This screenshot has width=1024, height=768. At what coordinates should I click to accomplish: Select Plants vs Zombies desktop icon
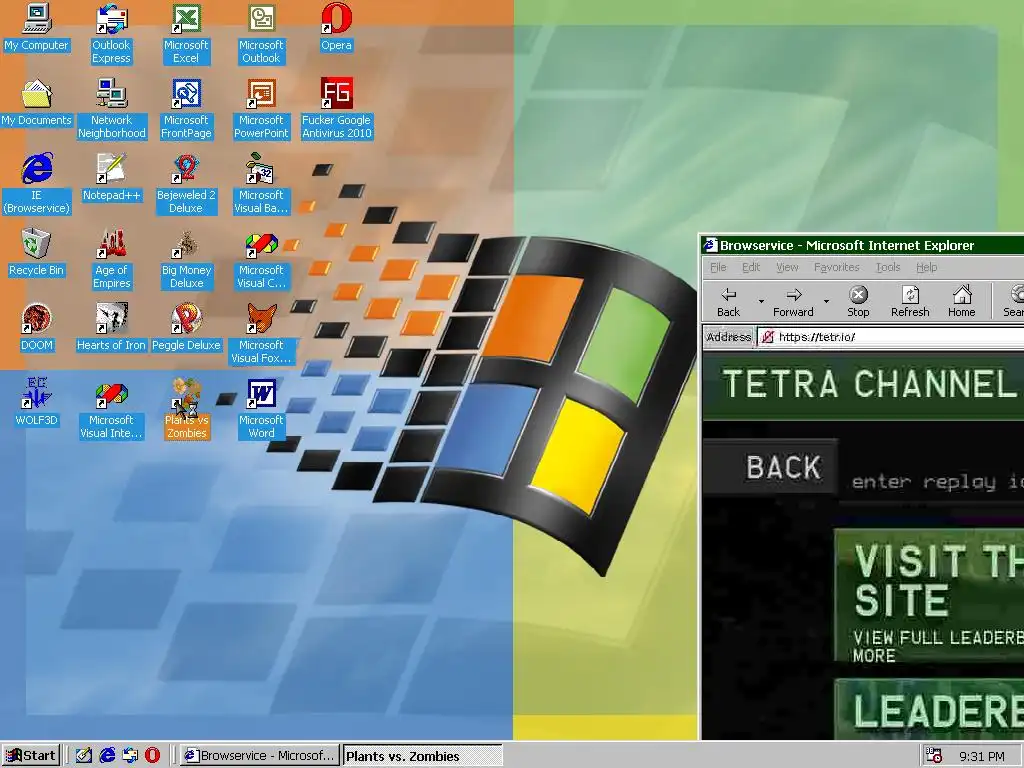(x=186, y=408)
